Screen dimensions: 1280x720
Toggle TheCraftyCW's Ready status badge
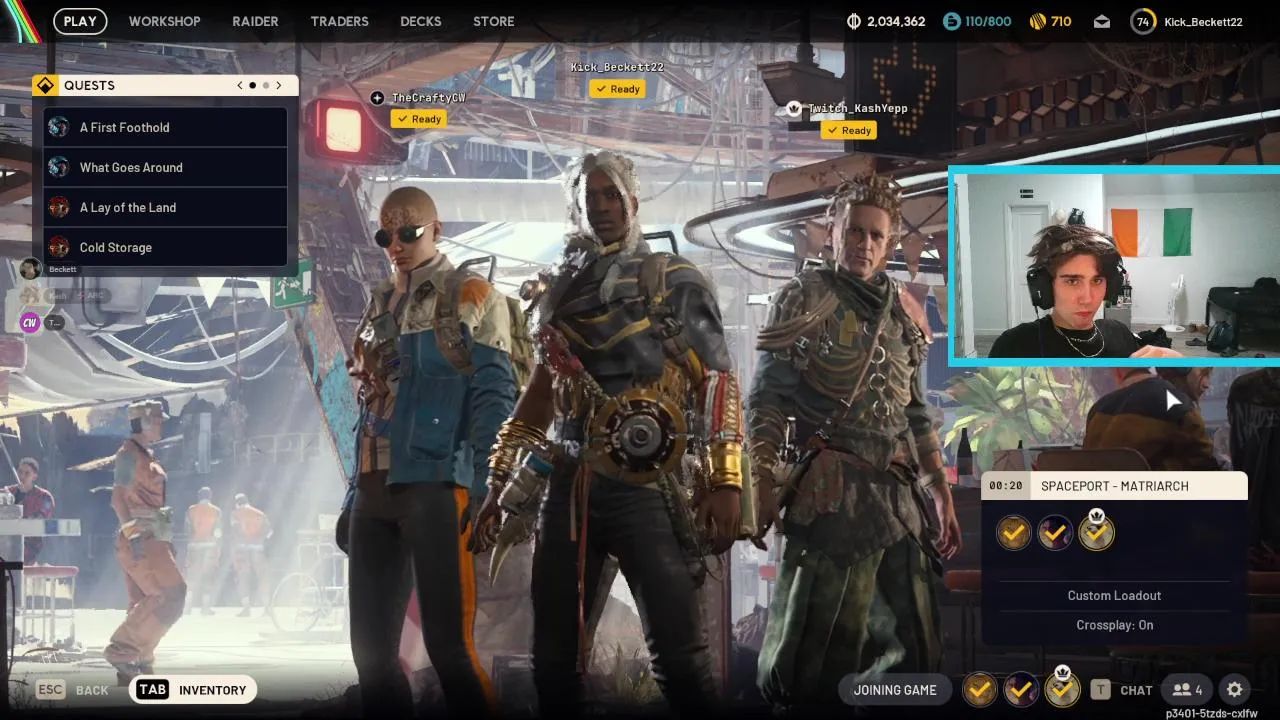[418, 119]
